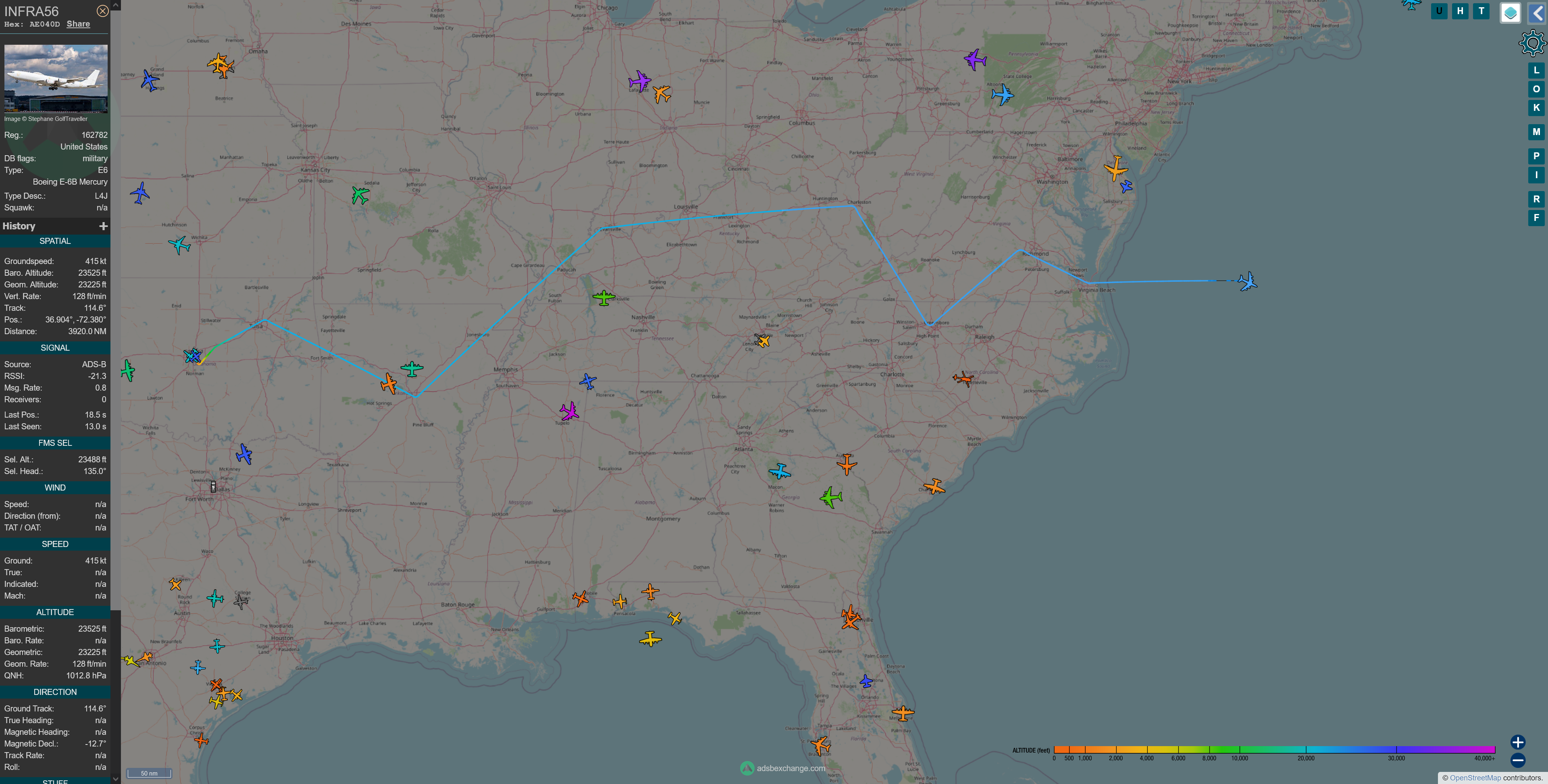Select the orange aircraft near Melbourne, Florida
The height and width of the screenshot is (784, 1548).
point(903,713)
